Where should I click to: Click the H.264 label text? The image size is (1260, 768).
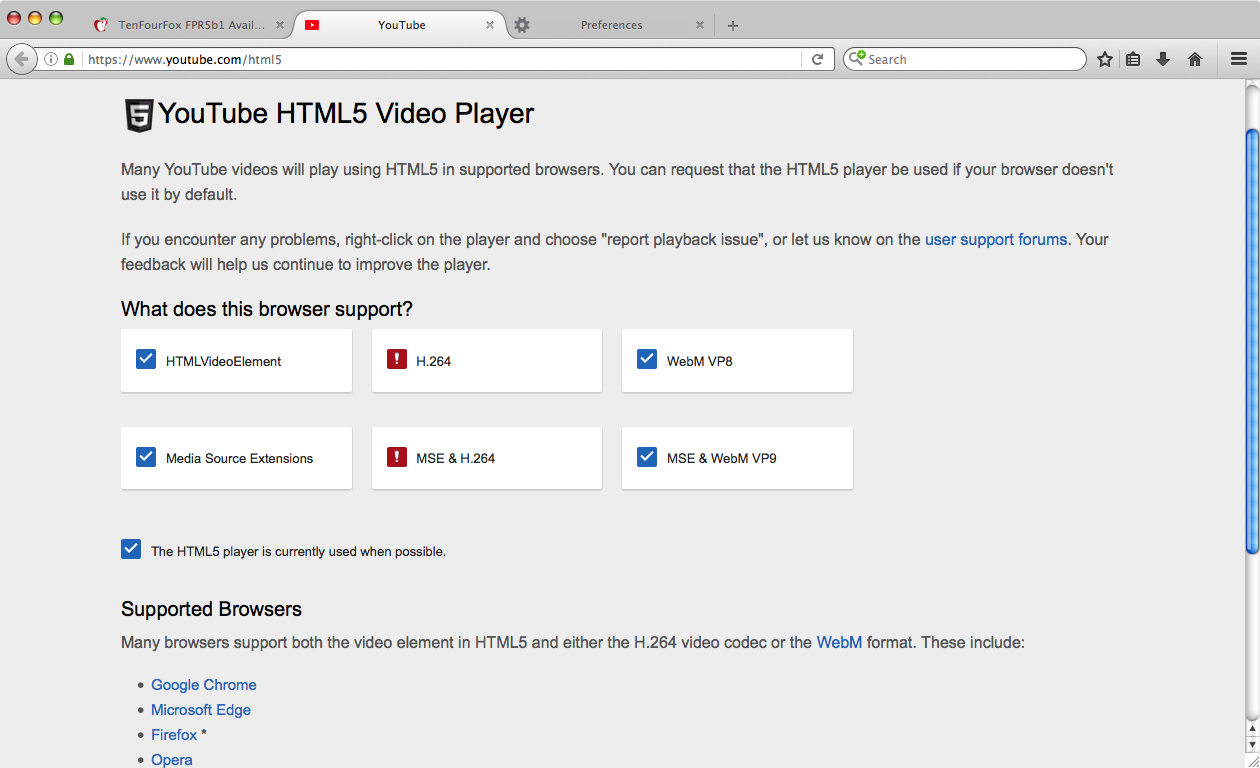click(434, 361)
